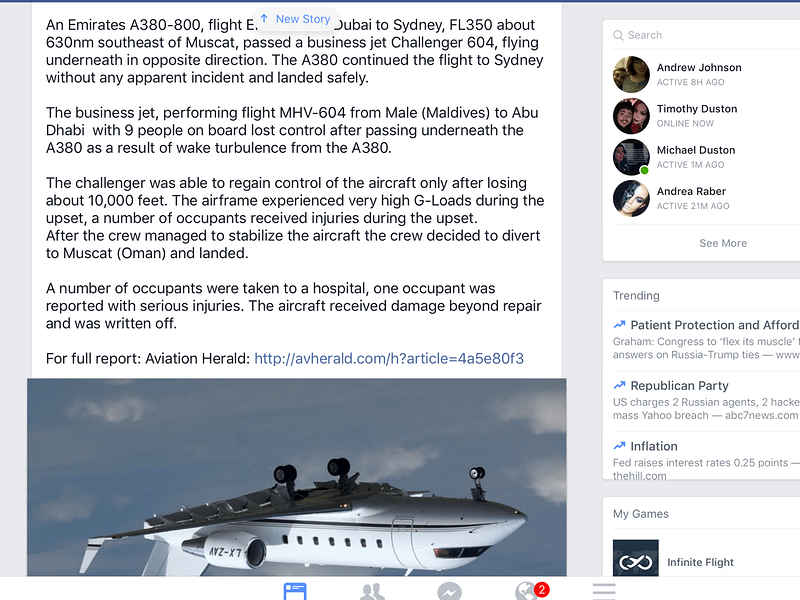Screen dimensions: 800x600
Task: Open the Infinite Flight game icon
Action: pyautogui.click(x=636, y=558)
